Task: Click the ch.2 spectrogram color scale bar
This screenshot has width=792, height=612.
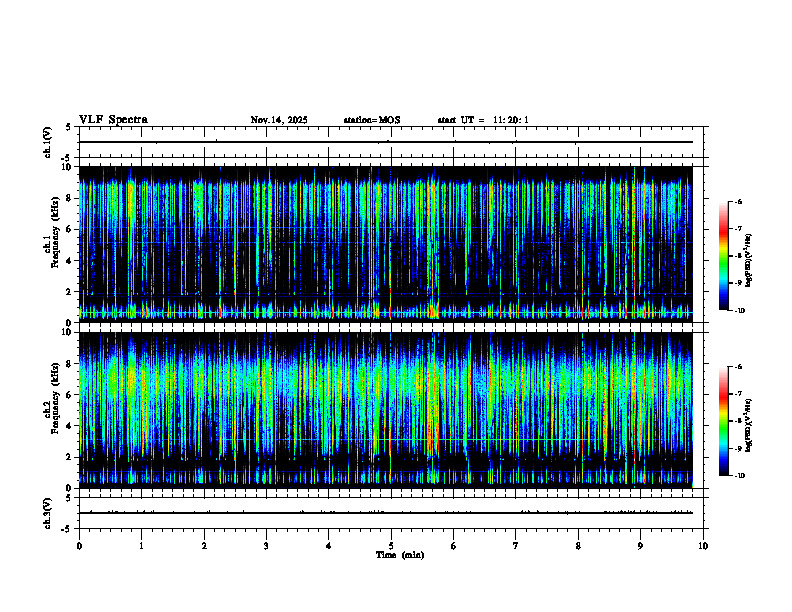Action: 724,421
